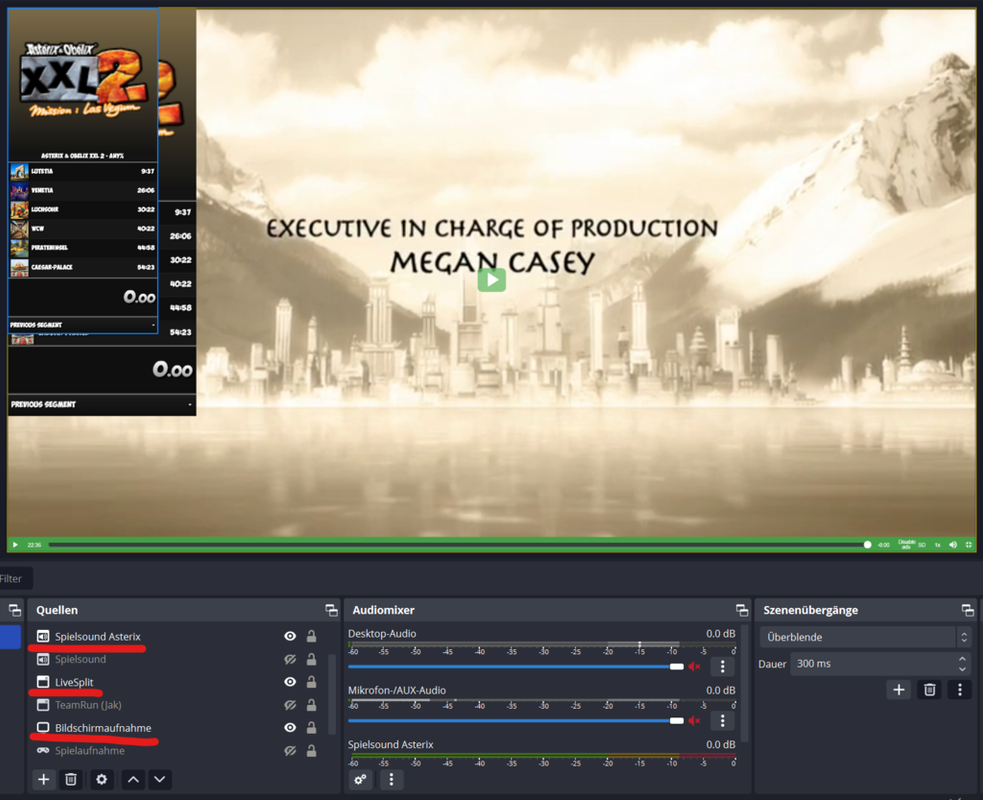Select the Spielsound source row
This screenshot has width=983, height=800.
pos(177,659)
